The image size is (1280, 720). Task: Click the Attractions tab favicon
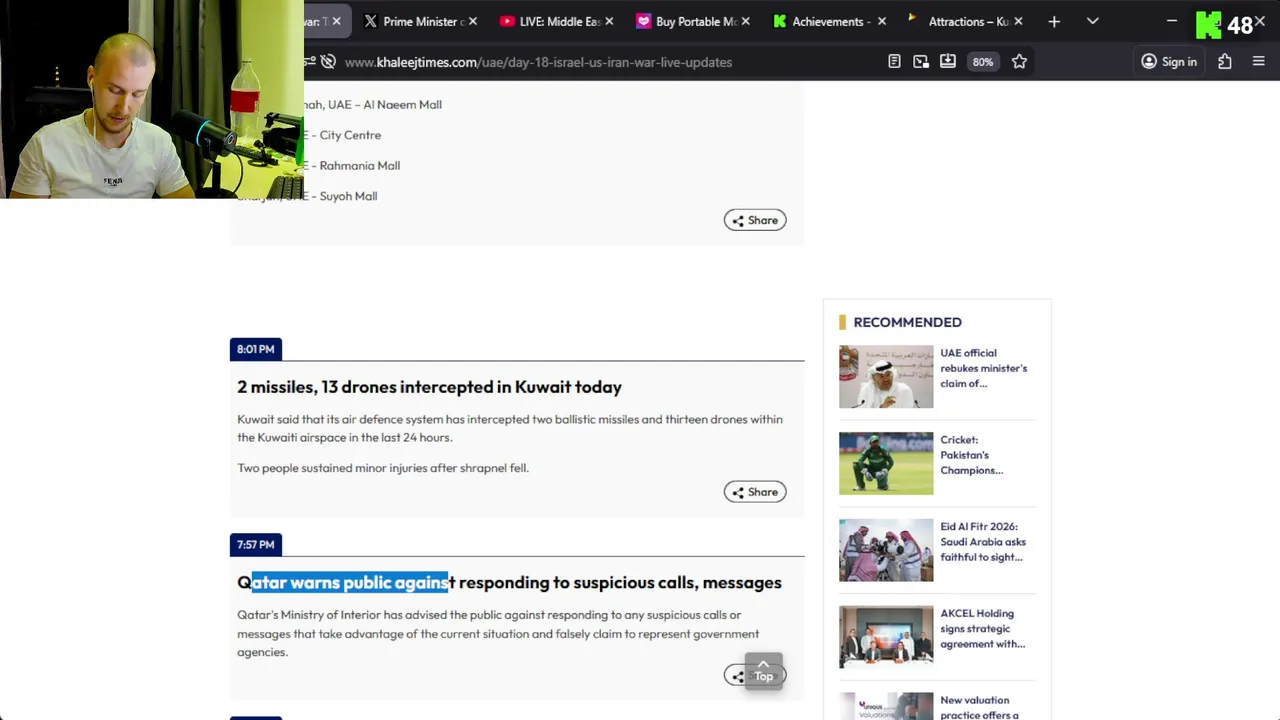[x=912, y=19]
